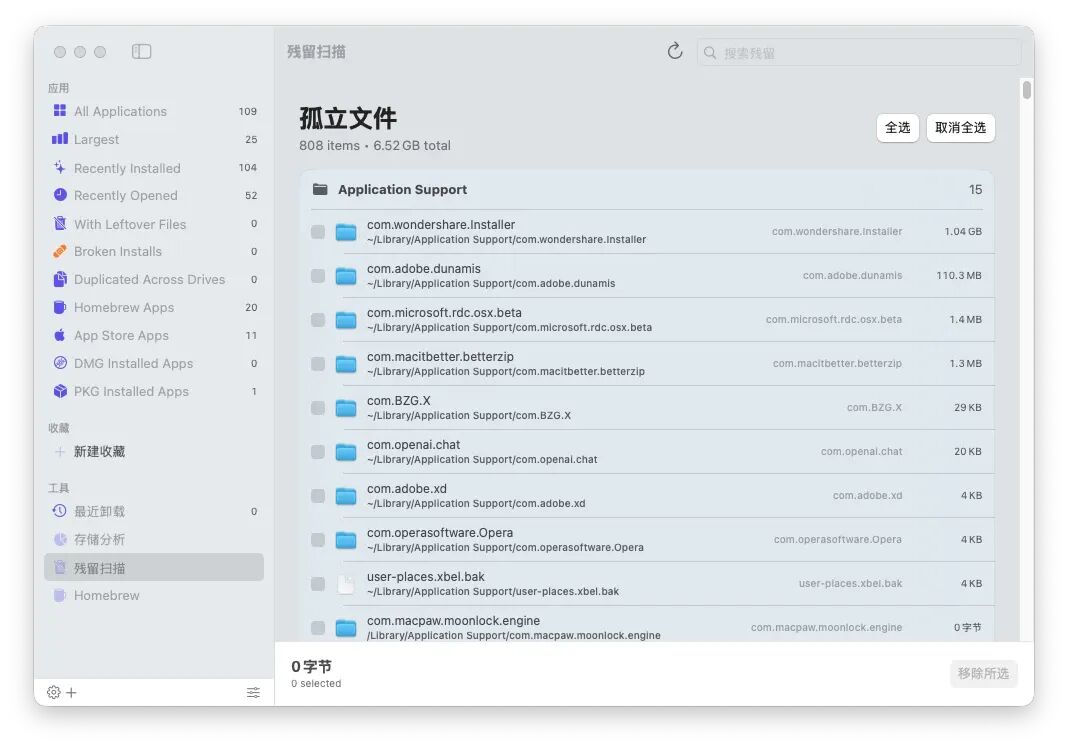Click the App Store Apps apple icon

[60, 335]
